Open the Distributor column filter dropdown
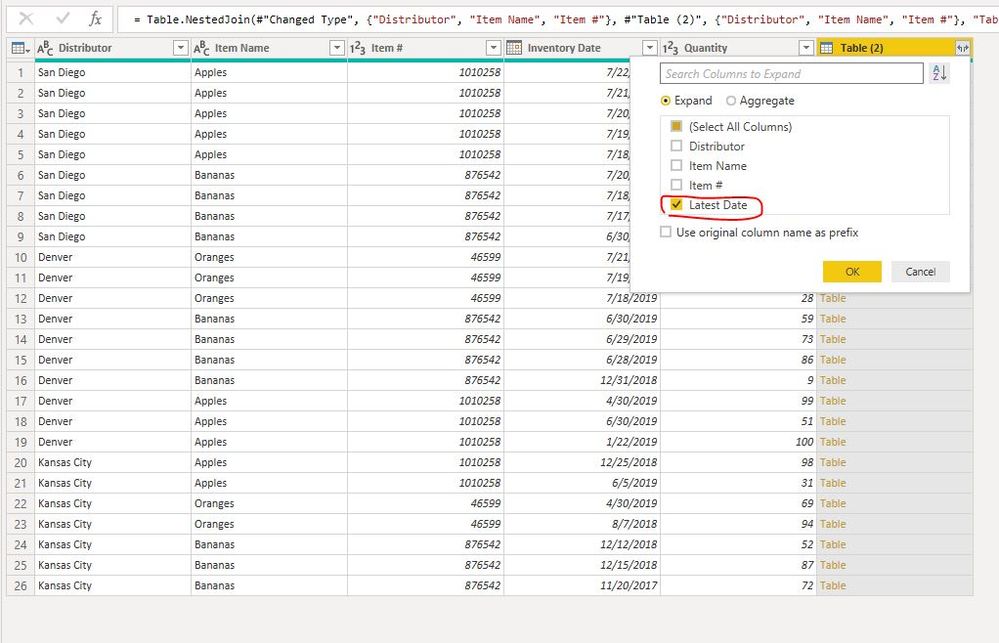999x643 pixels. point(181,48)
